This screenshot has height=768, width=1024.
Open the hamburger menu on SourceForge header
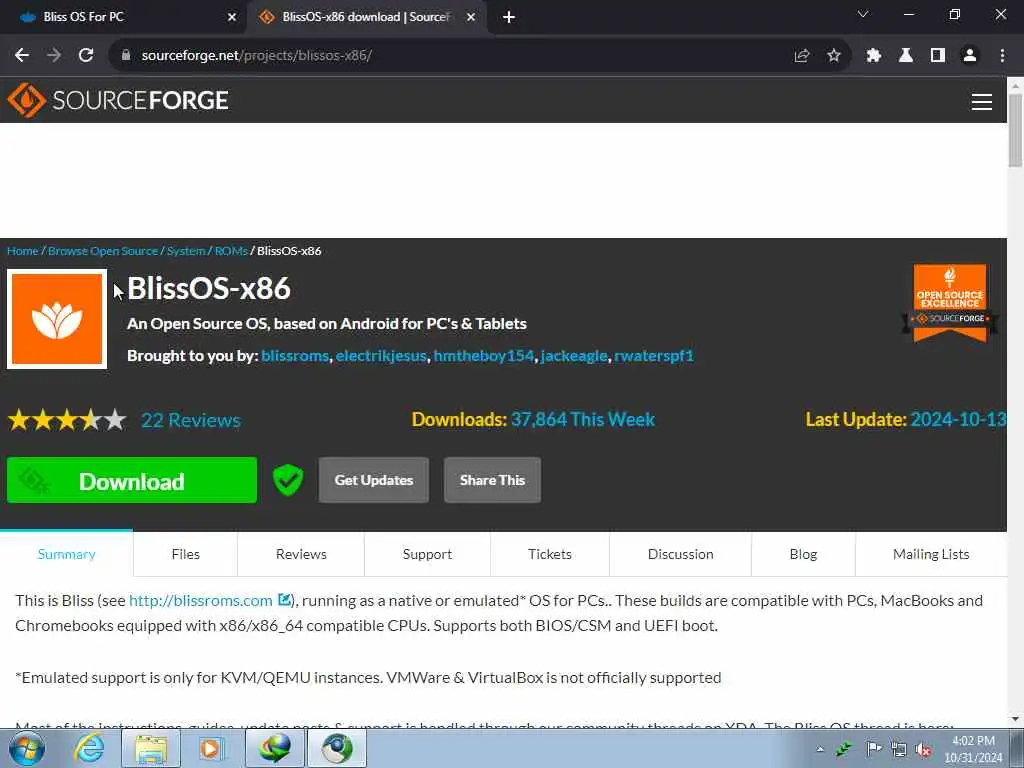tap(982, 101)
